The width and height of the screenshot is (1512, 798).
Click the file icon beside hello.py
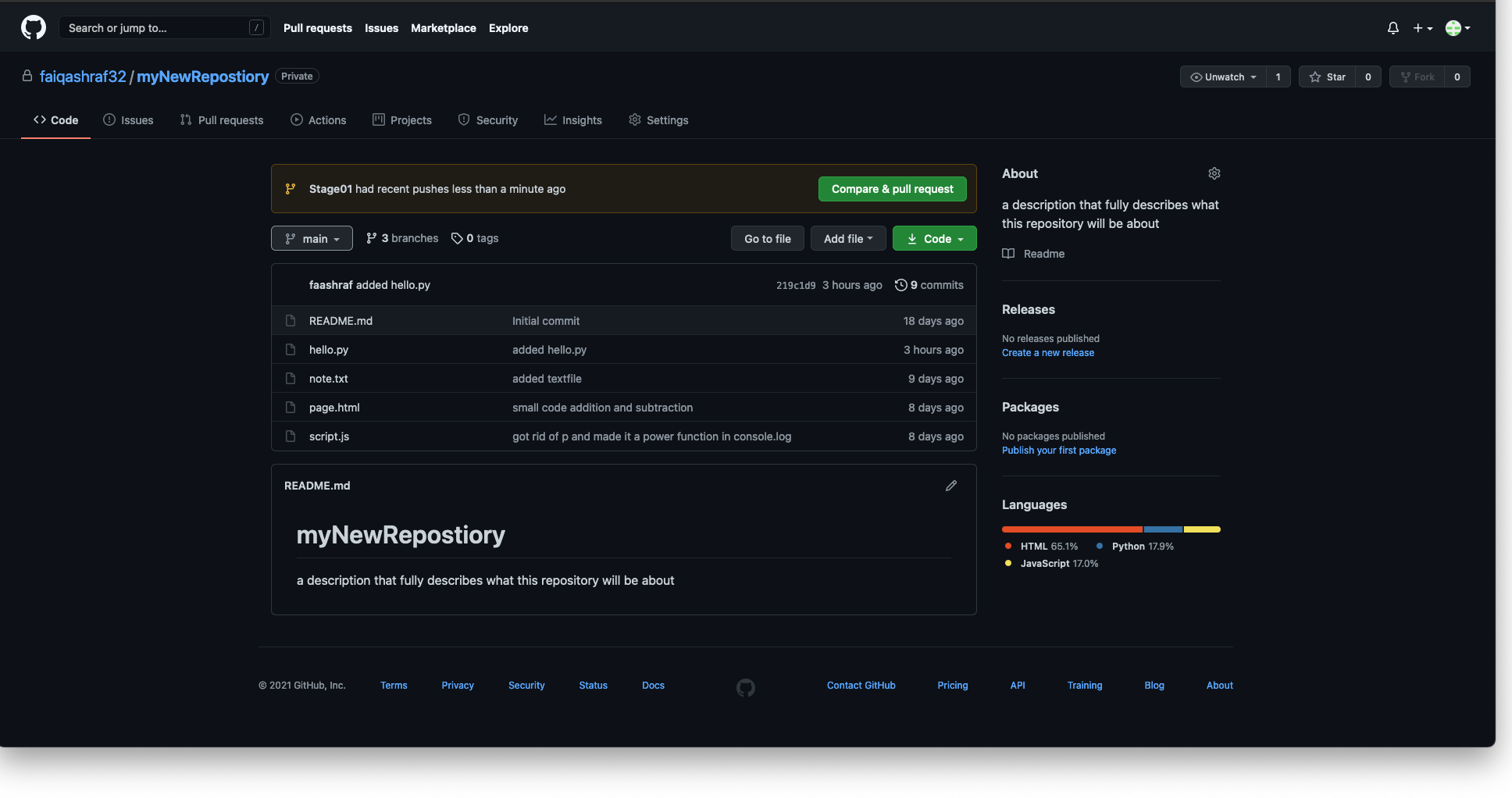tap(291, 350)
